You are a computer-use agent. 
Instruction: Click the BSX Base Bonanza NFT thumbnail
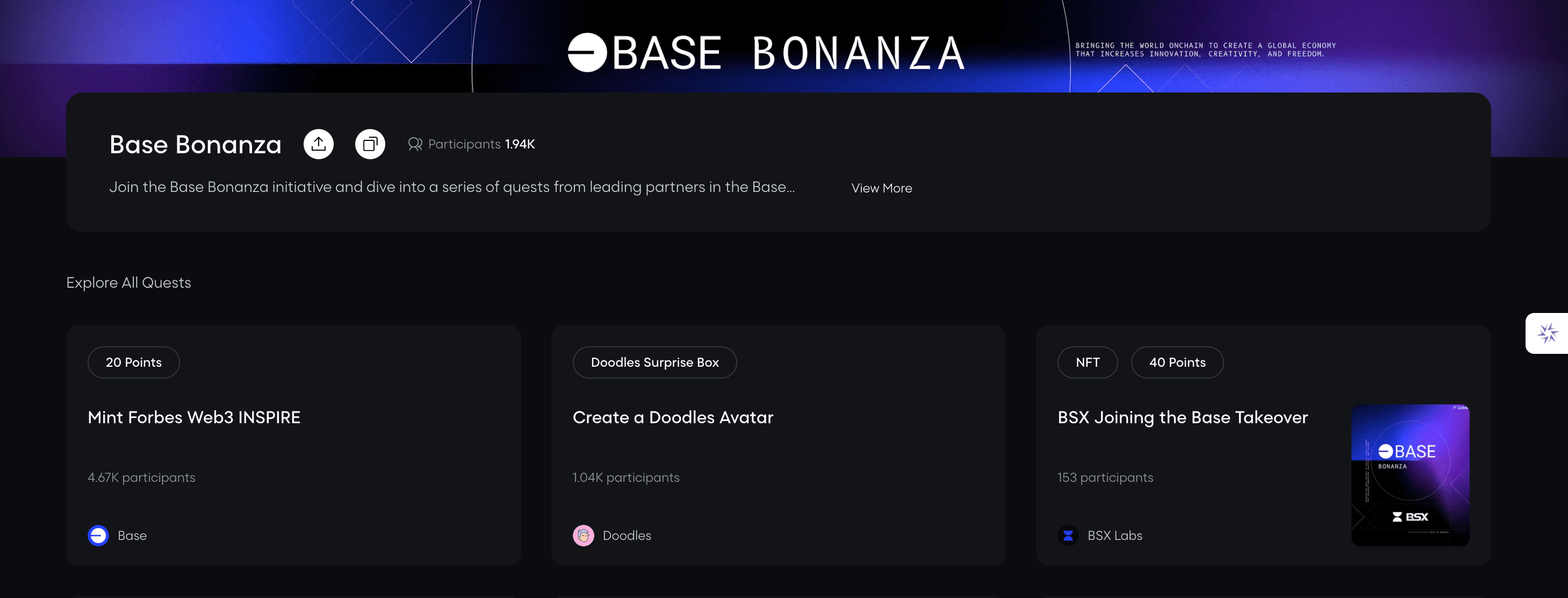1409,475
